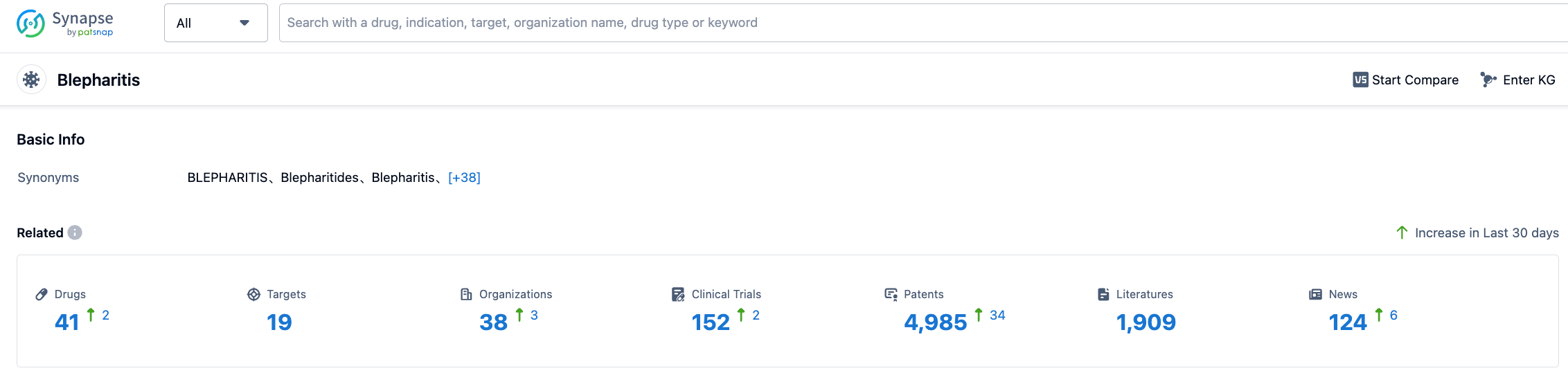This screenshot has width=1568, height=375.
Task: Expand the +38 more synonyms link
Action: point(464,178)
